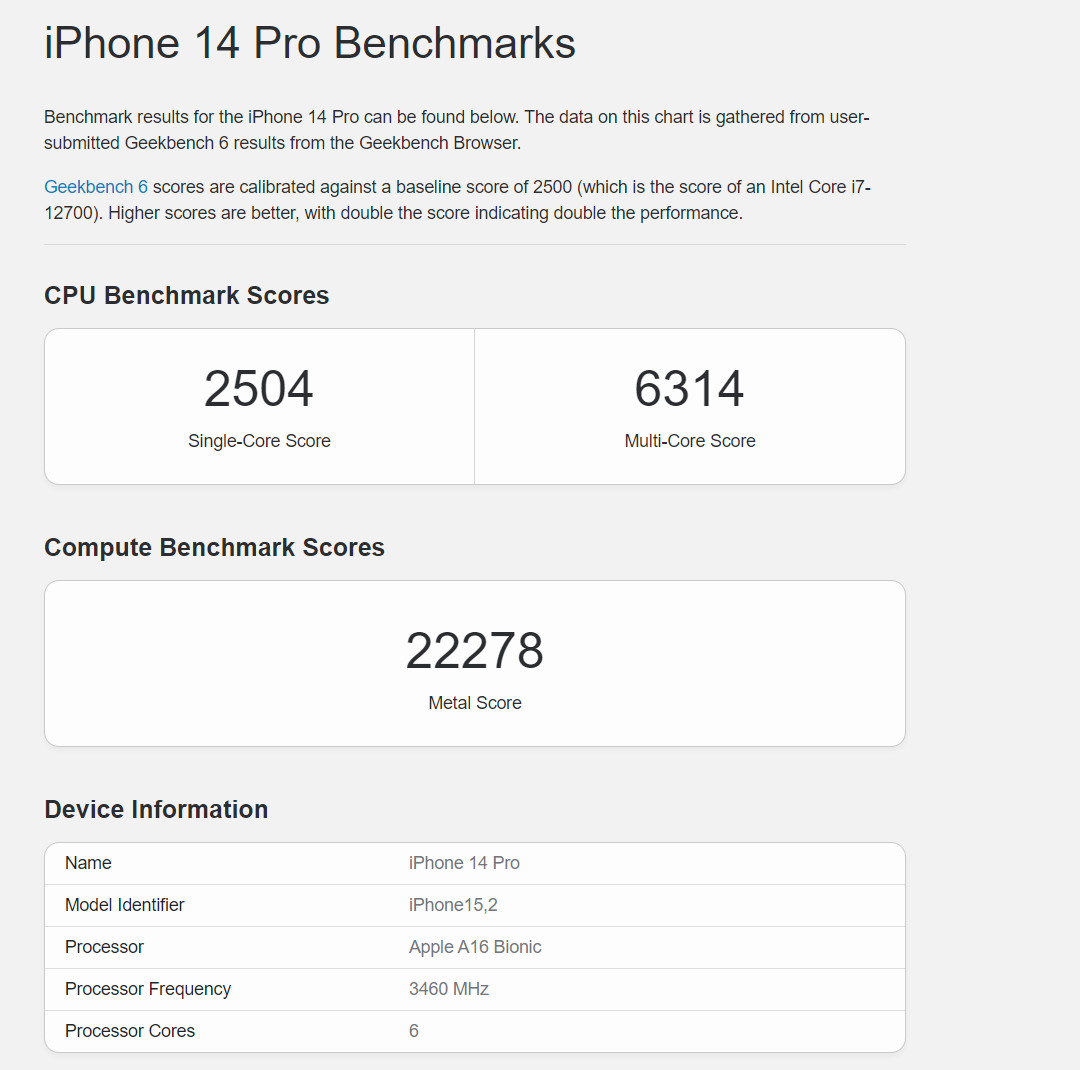Select the iPhone15,2 identifier value

point(453,905)
